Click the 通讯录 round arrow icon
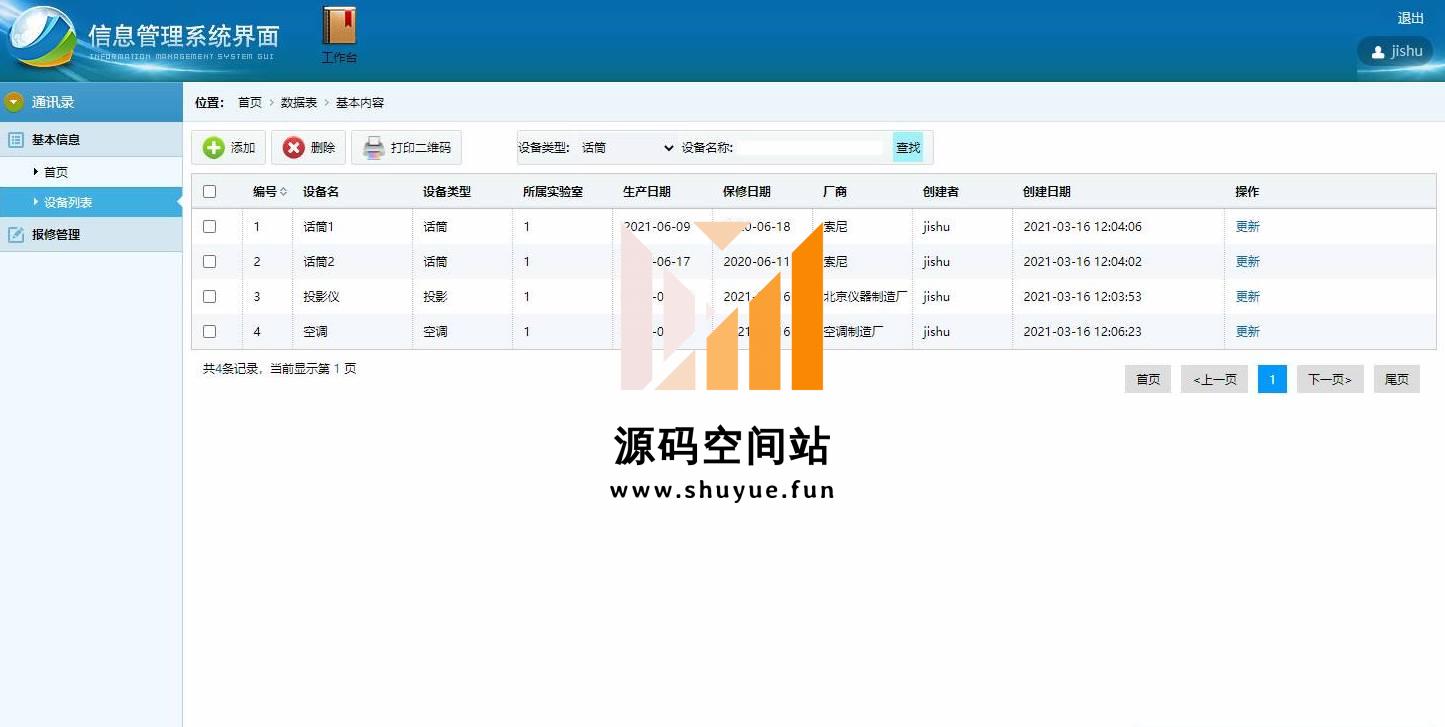Screen dimensions: 1445x727 click(x=14, y=102)
